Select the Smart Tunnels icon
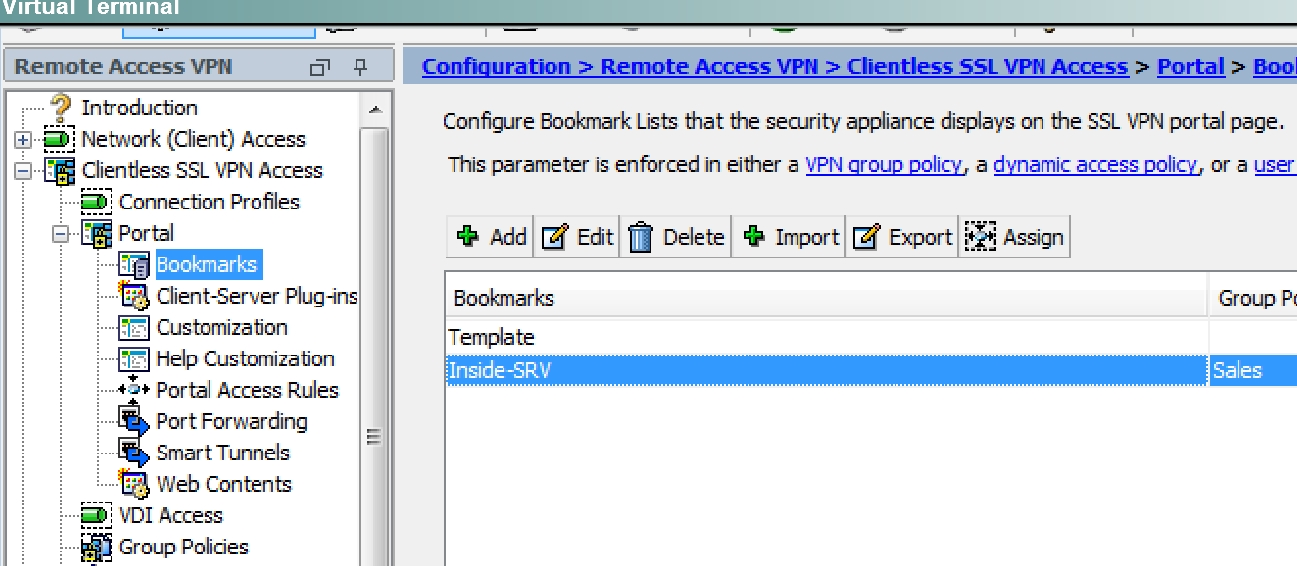The height and width of the screenshot is (566, 1297). point(134,452)
